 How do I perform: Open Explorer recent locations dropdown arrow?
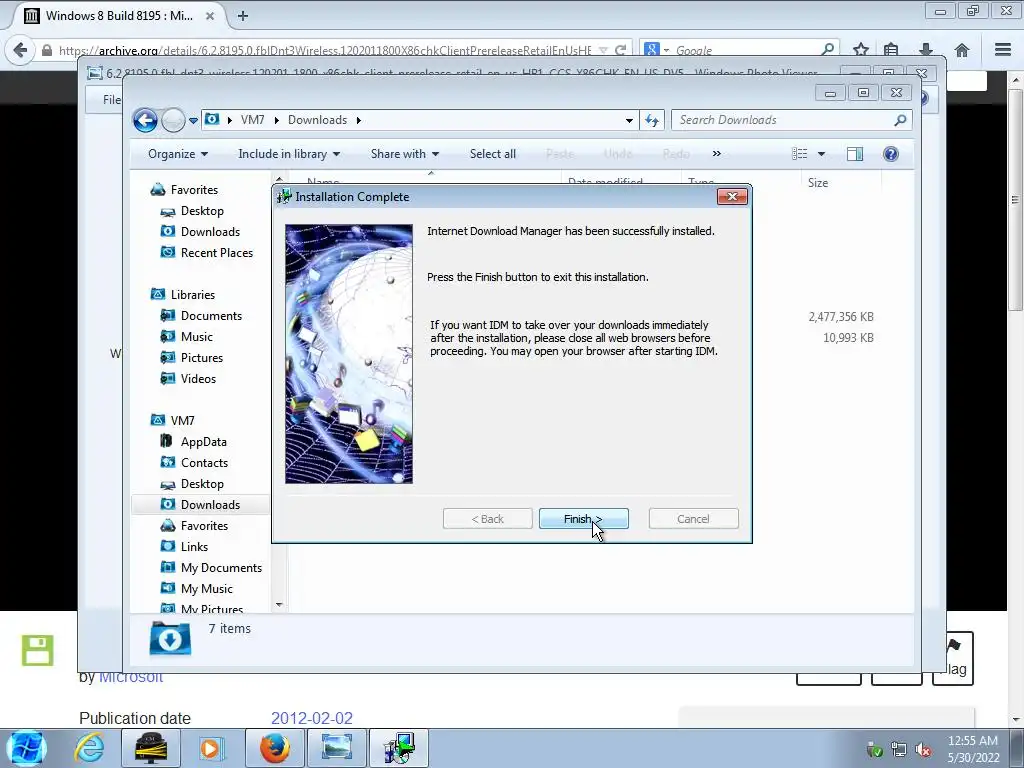(193, 121)
